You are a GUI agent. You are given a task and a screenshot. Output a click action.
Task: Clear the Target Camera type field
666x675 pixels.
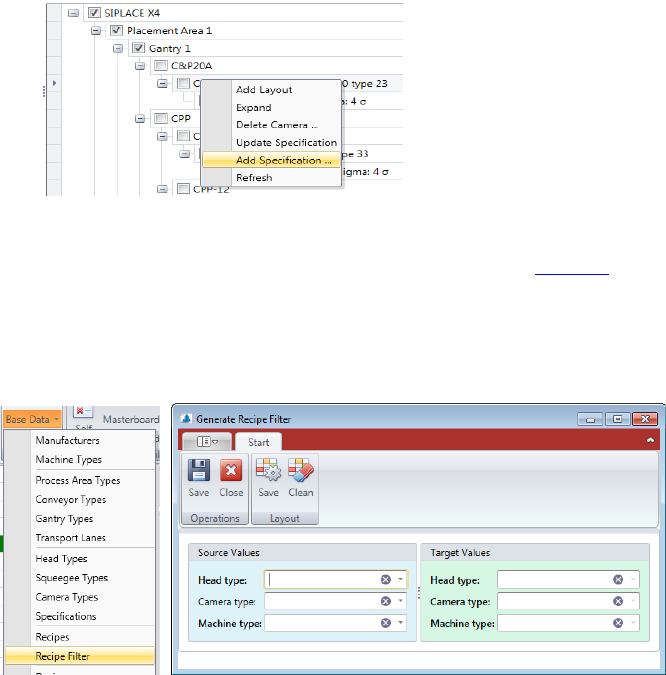pos(618,601)
